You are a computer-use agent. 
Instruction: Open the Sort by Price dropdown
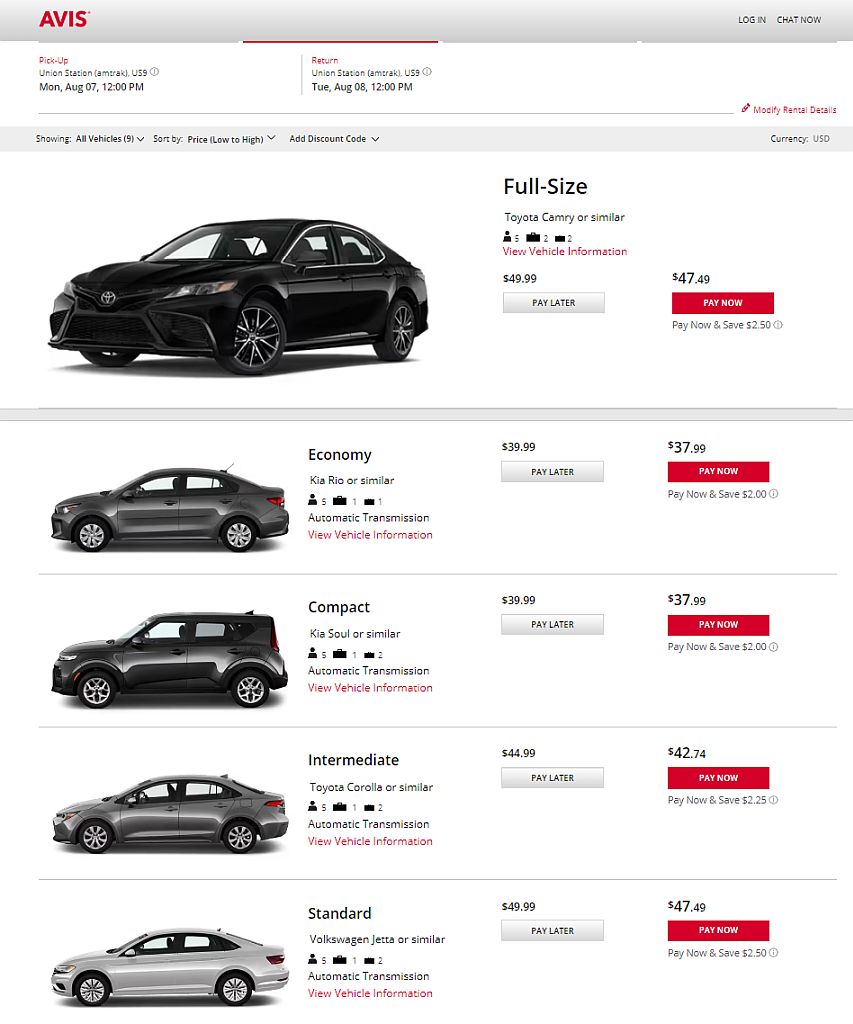[x=231, y=138]
